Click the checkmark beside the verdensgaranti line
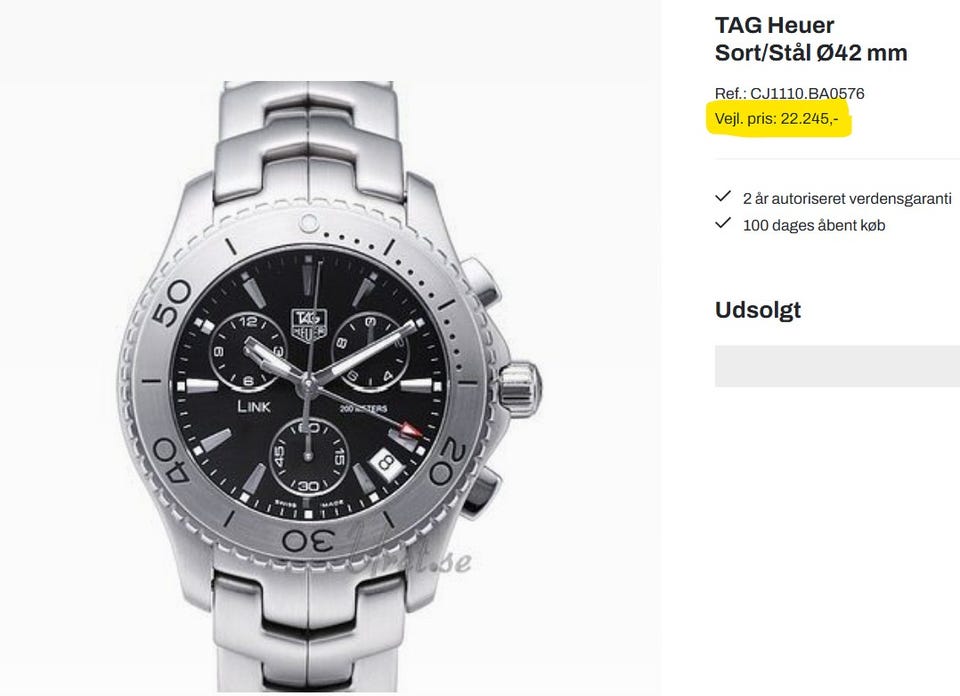 pyautogui.click(x=723, y=198)
